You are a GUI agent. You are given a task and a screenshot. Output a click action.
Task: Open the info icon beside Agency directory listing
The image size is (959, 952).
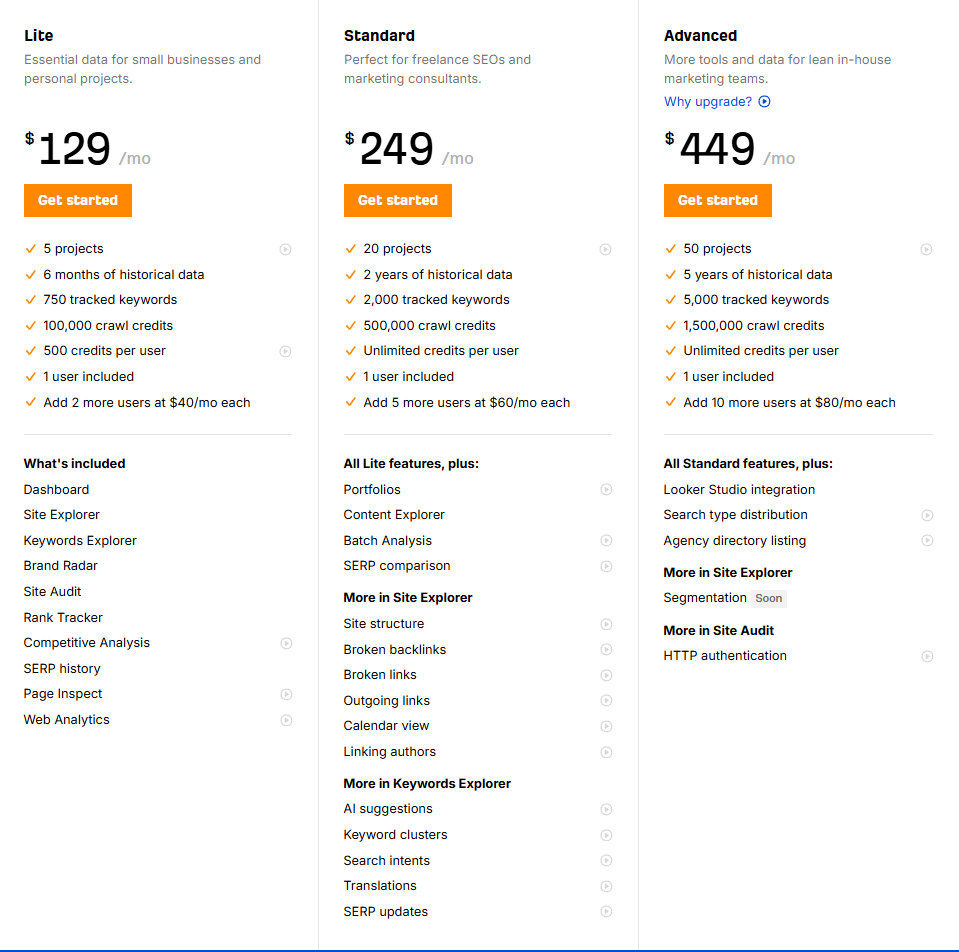click(927, 540)
